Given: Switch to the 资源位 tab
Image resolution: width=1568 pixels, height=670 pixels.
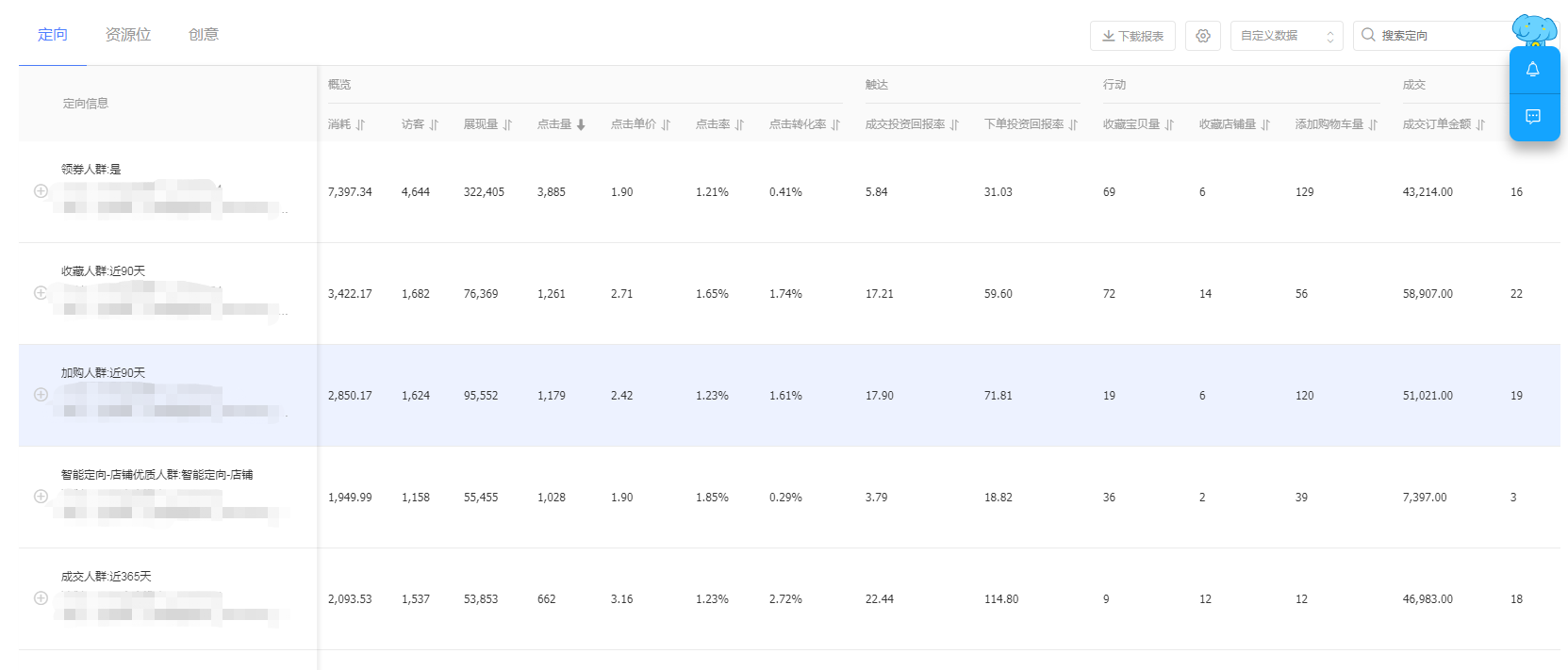Looking at the screenshot, I should (x=128, y=35).
